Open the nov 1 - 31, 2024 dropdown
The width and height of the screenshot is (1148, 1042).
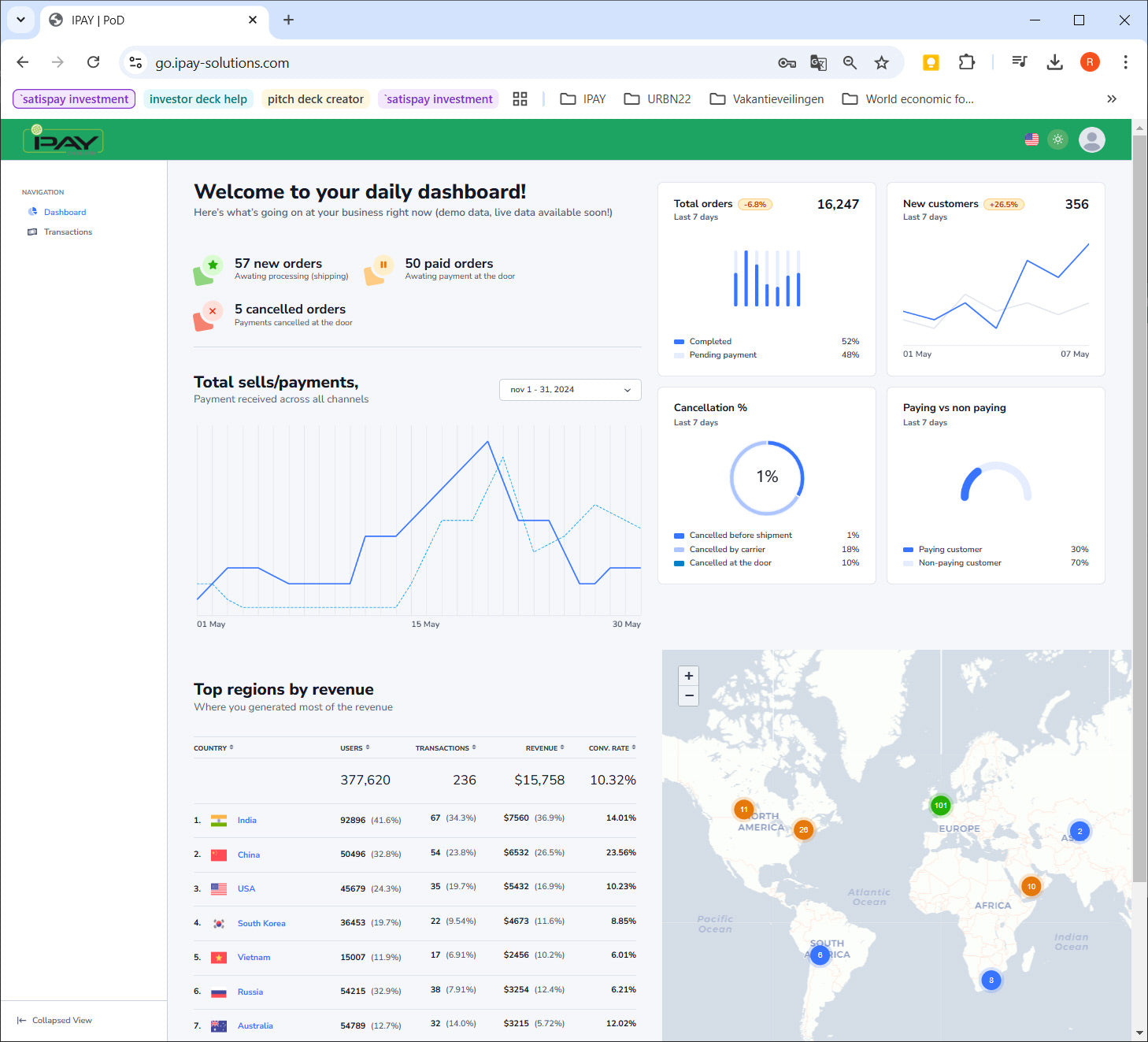pos(570,390)
